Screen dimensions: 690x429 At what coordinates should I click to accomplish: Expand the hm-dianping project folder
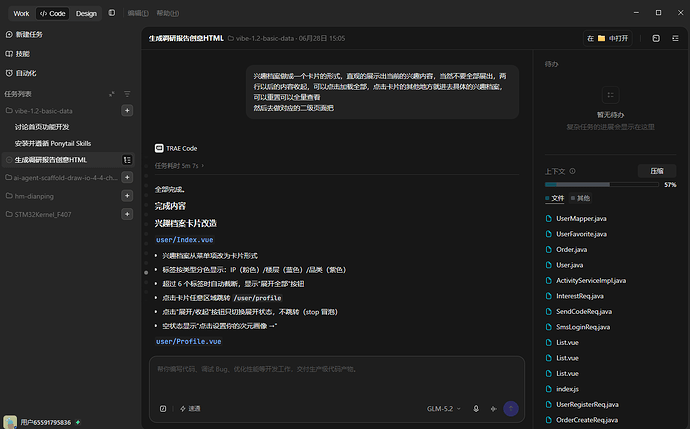click(x=30, y=196)
